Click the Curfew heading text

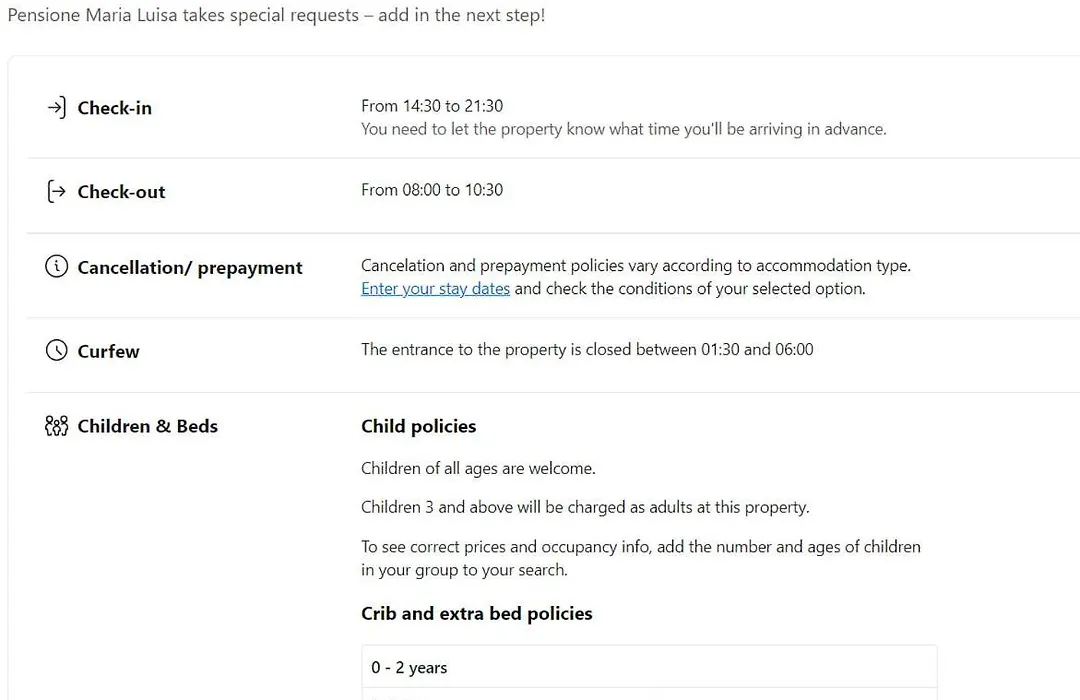[x=108, y=351]
